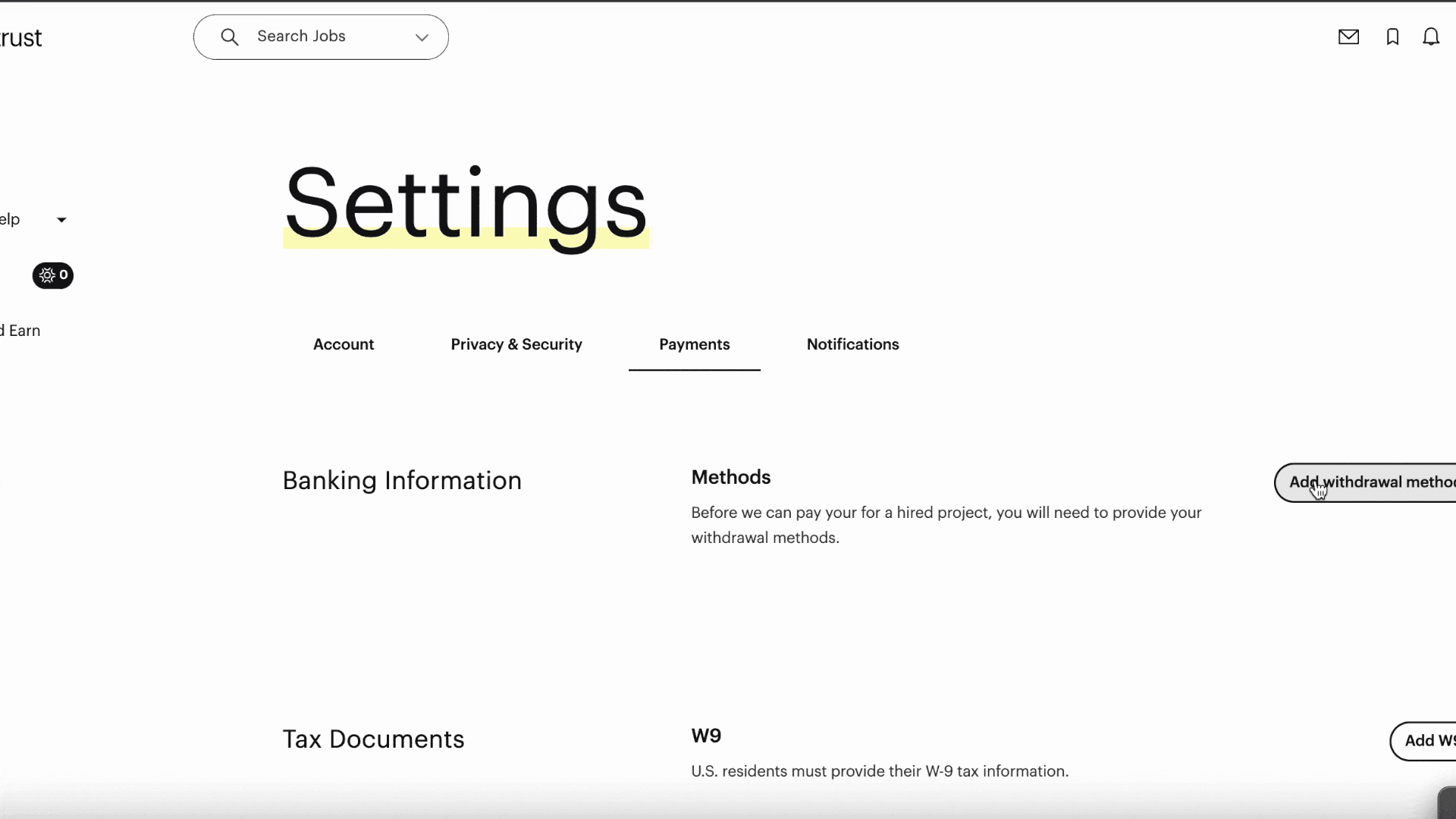Switch to the Account tab
Viewport: 1456px width, 819px height.
[x=344, y=345]
